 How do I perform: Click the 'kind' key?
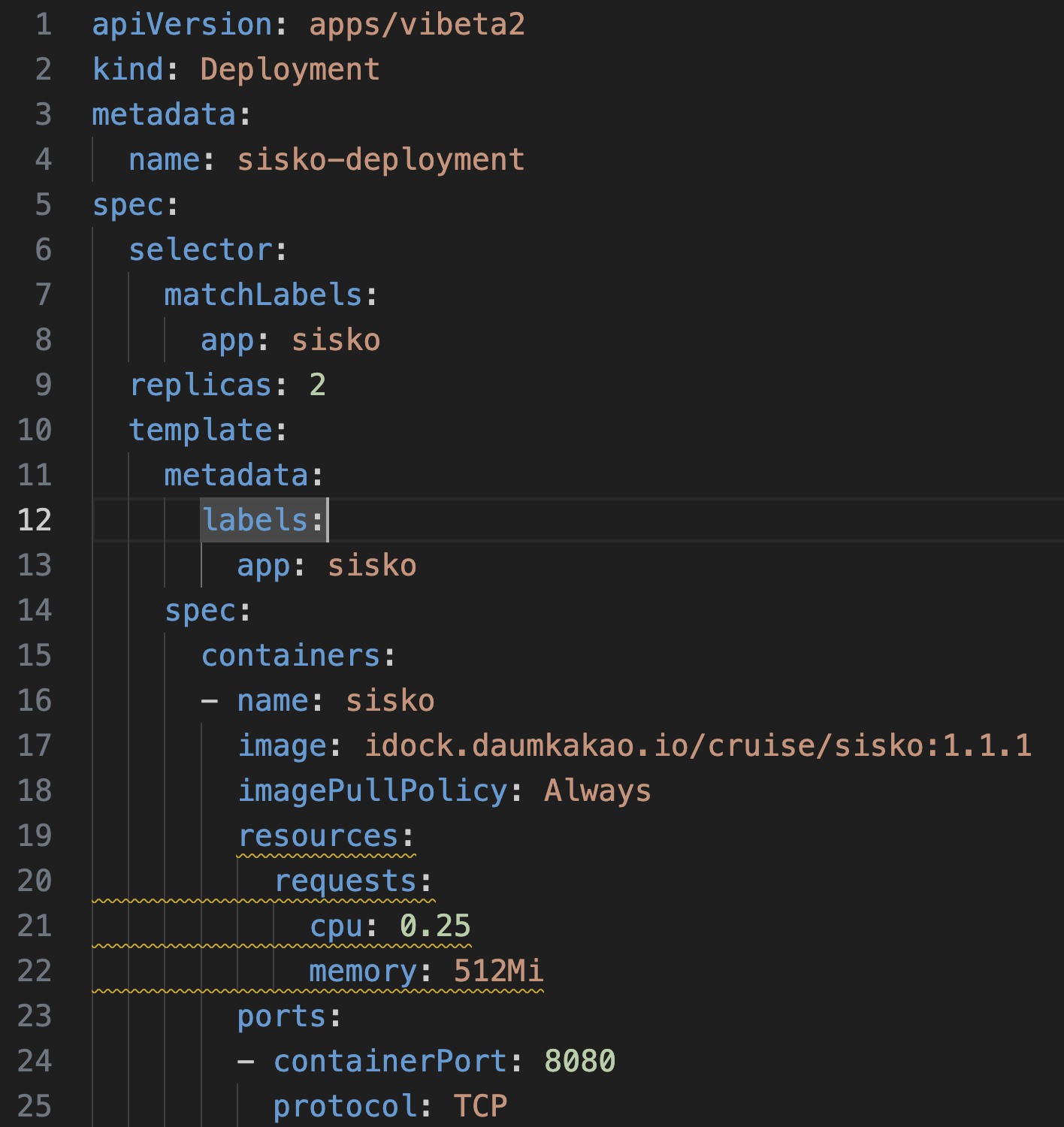[128, 70]
